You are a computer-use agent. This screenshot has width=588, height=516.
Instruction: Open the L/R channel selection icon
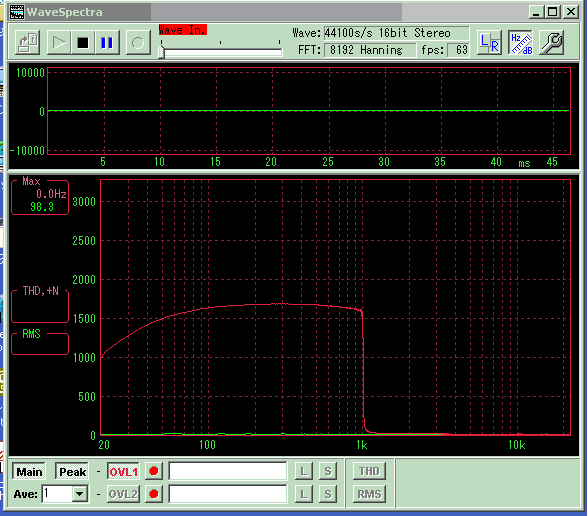pyautogui.click(x=489, y=42)
